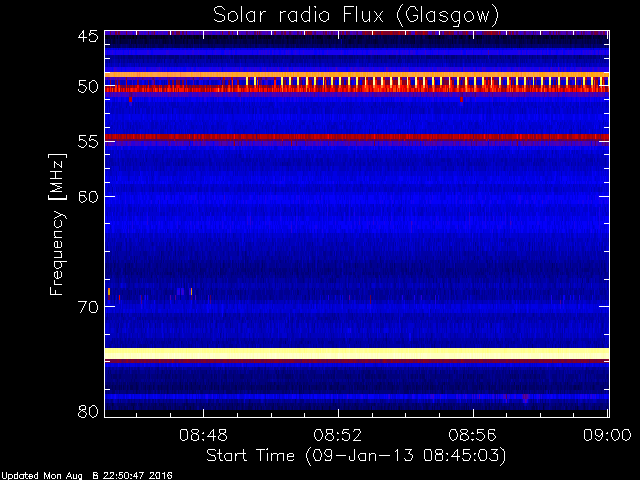The image size is (640, 480).
Task: Click the 45 frequency tick label
Action: (88, 36)
